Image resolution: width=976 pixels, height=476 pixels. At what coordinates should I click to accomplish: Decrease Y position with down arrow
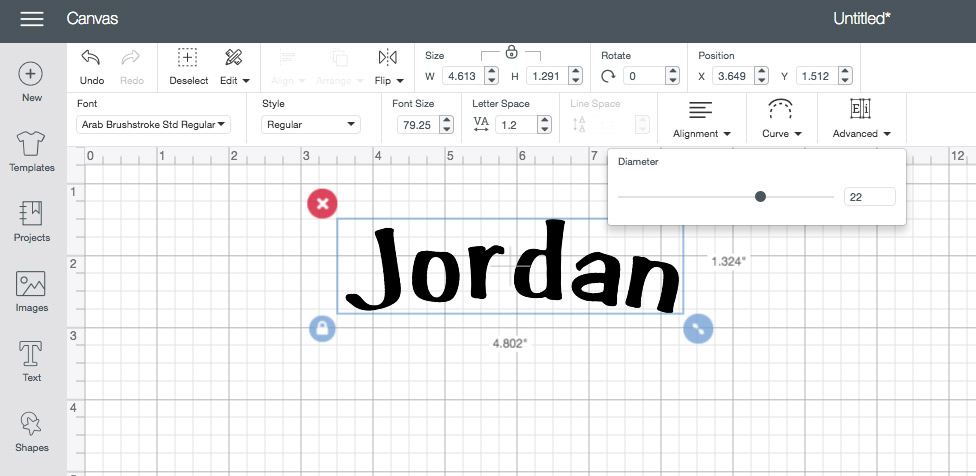846,81
